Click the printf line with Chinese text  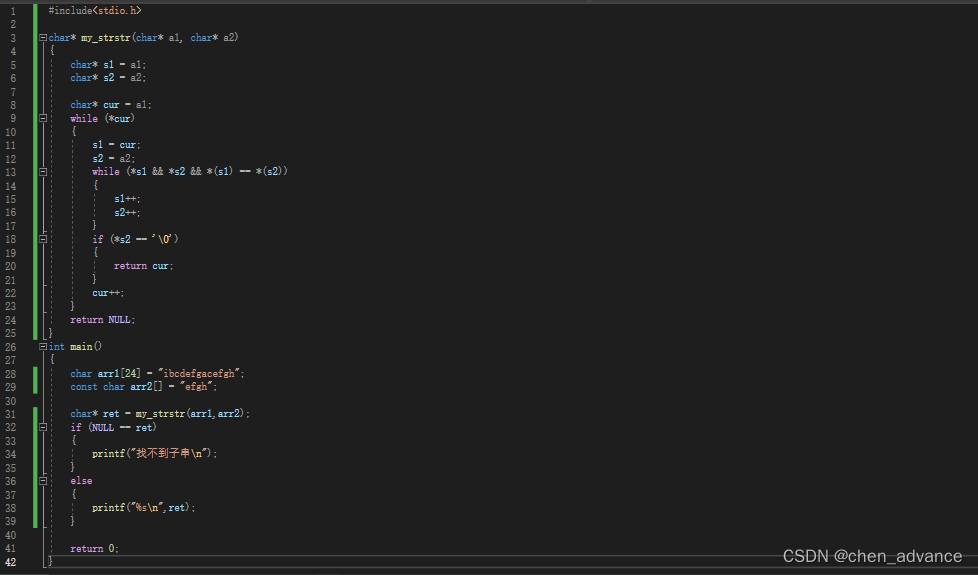[x=154, y=453]
